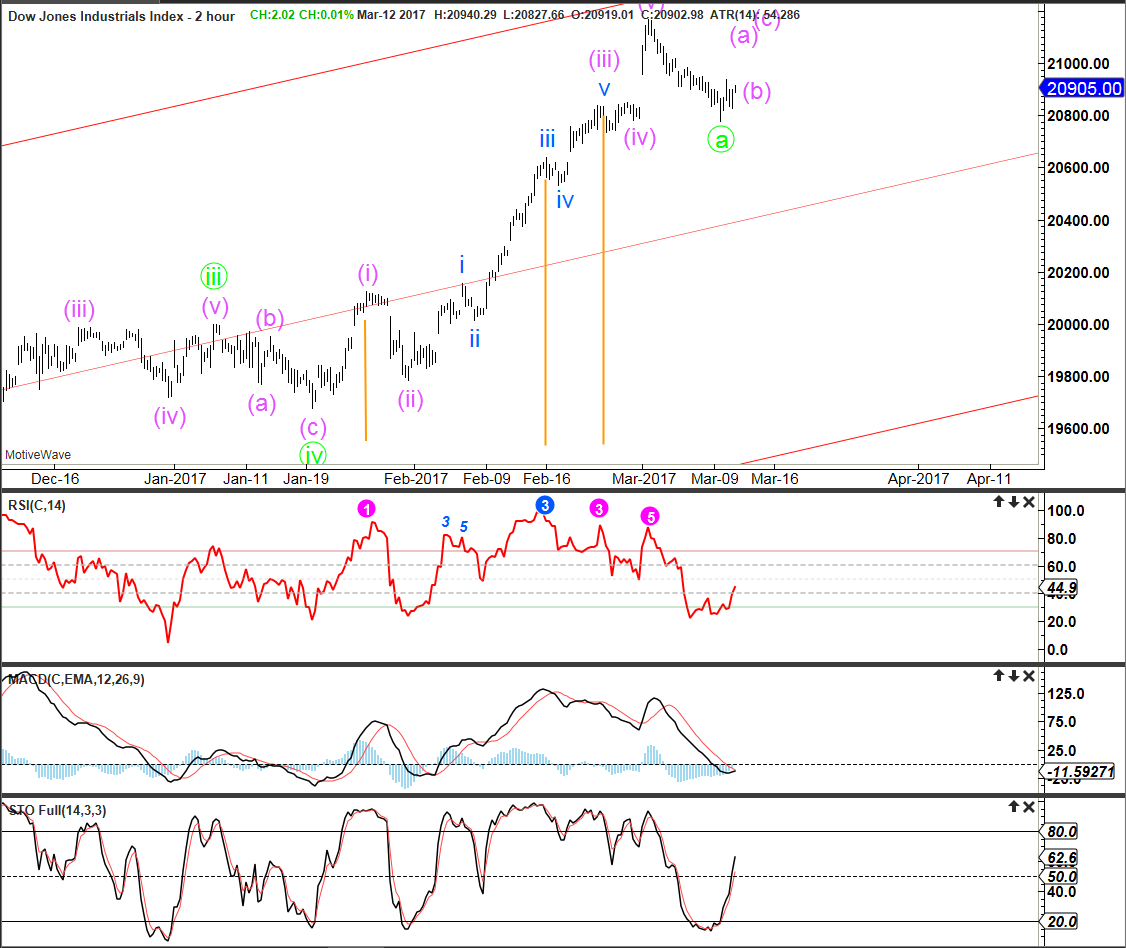1126x948 pixels.
Task: Click the 20000.00 price axis label
Action: coord(1079,325)
